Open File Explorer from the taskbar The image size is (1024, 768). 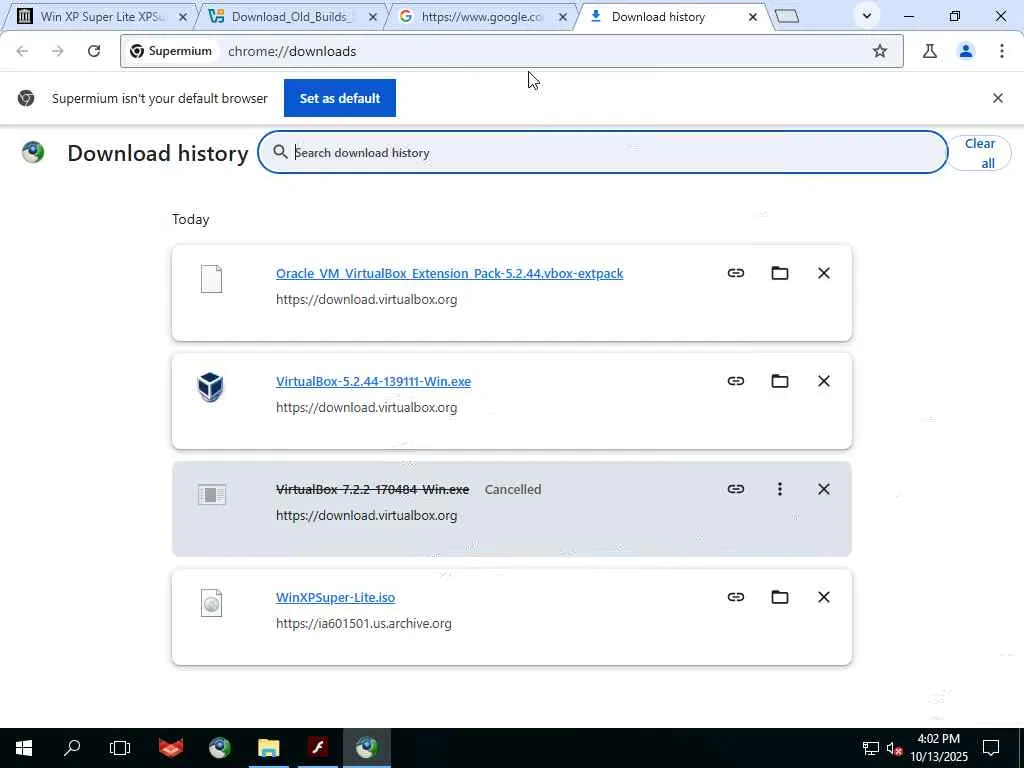tap(268, 748)
